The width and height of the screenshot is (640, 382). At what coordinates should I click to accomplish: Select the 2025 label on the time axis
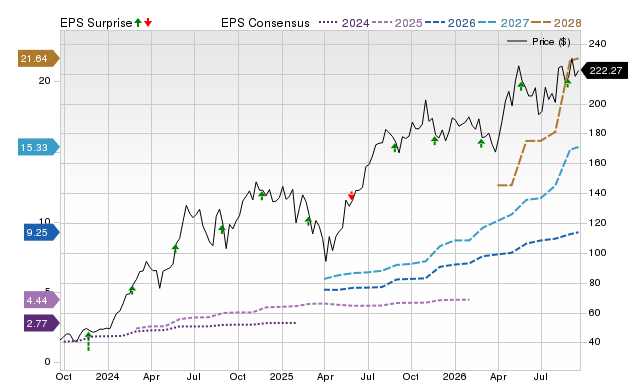(281, 376)
